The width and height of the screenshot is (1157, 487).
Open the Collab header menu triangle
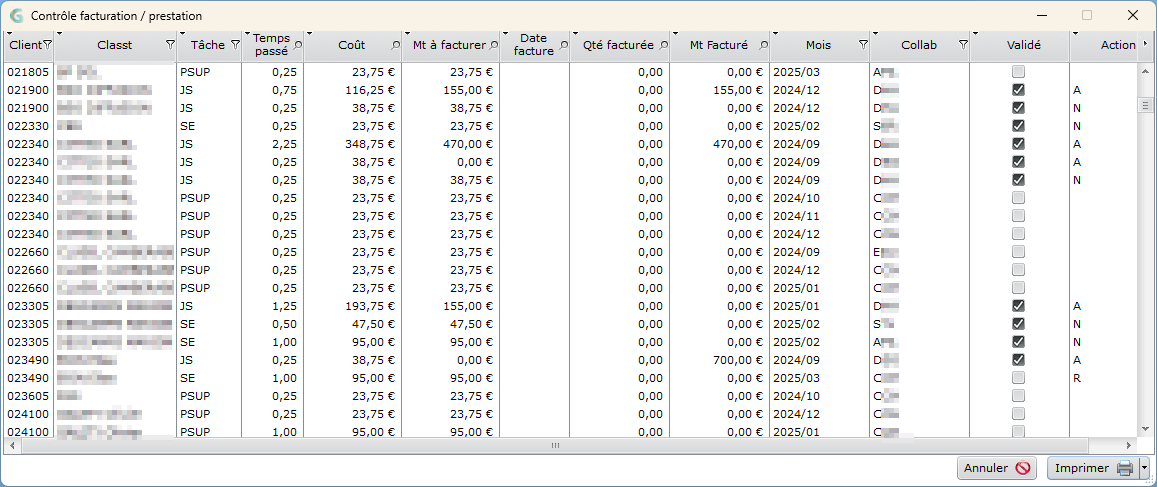click(875, 34)
